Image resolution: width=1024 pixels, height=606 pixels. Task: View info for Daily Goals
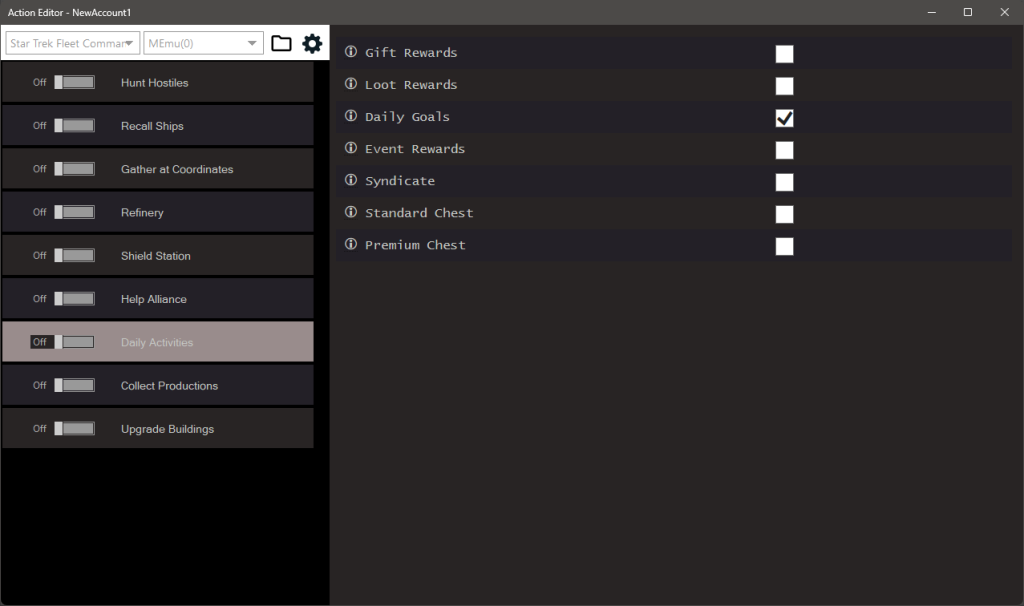[348, 116]
